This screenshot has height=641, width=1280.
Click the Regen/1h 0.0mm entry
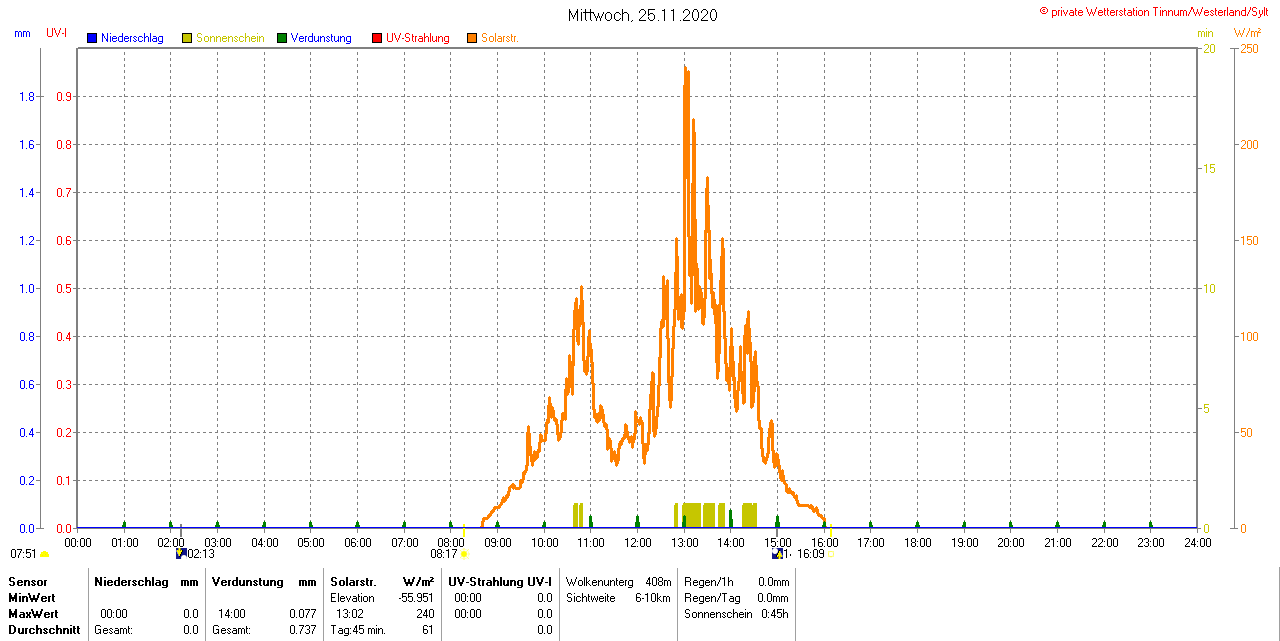[736, 582]
